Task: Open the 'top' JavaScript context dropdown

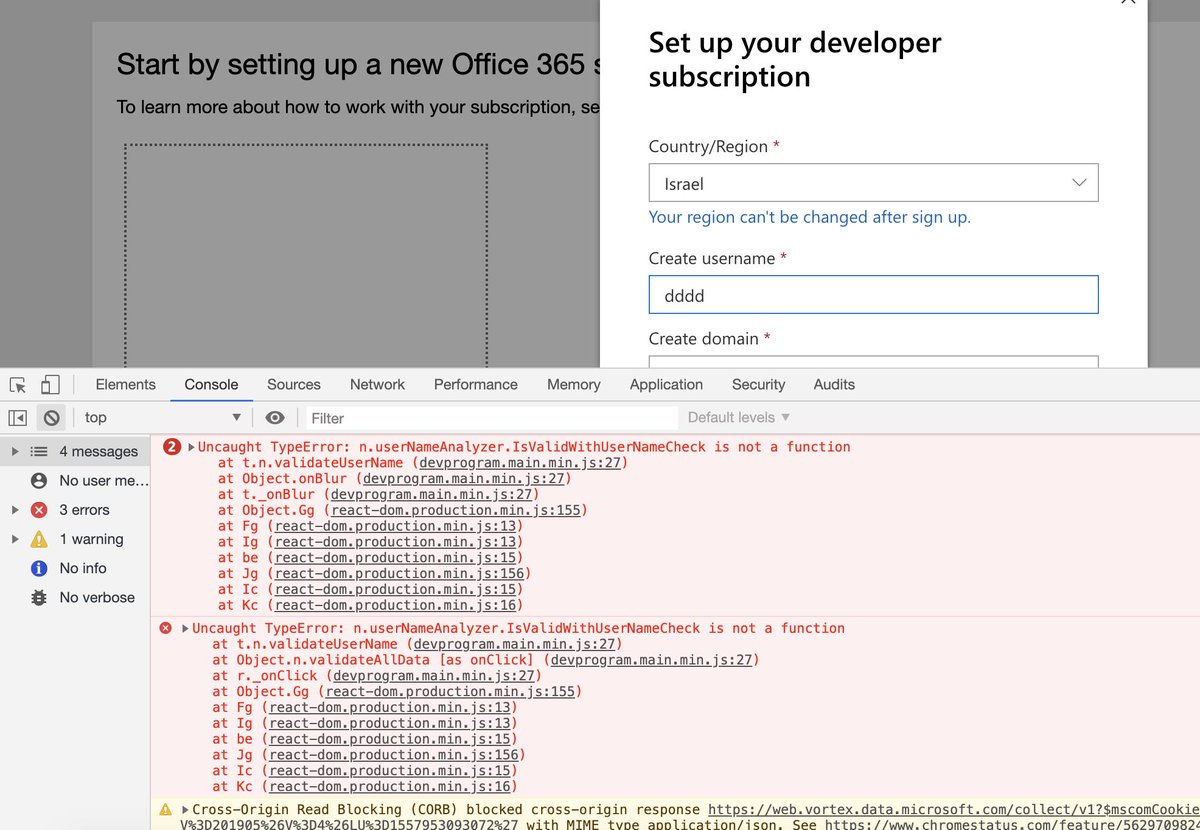Action: [162, 418]
